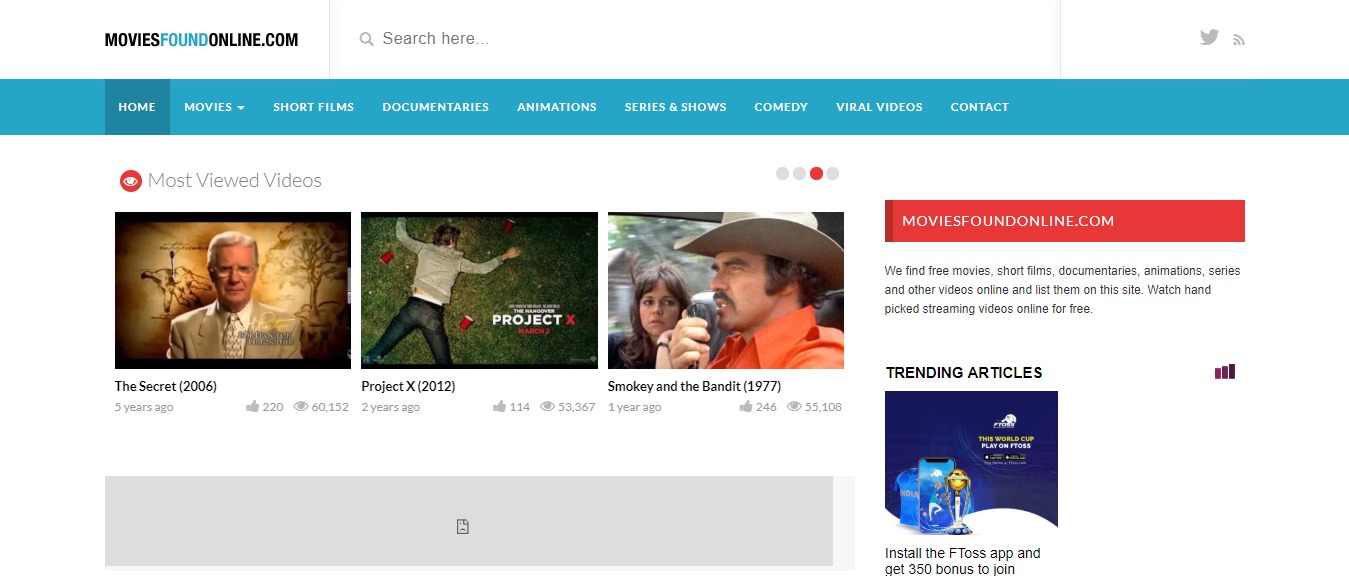The height and width of the screenshot is (576, 1349).
Task: Click the bar chart icon beside Trending Articles
Action: coord(1225,371)
